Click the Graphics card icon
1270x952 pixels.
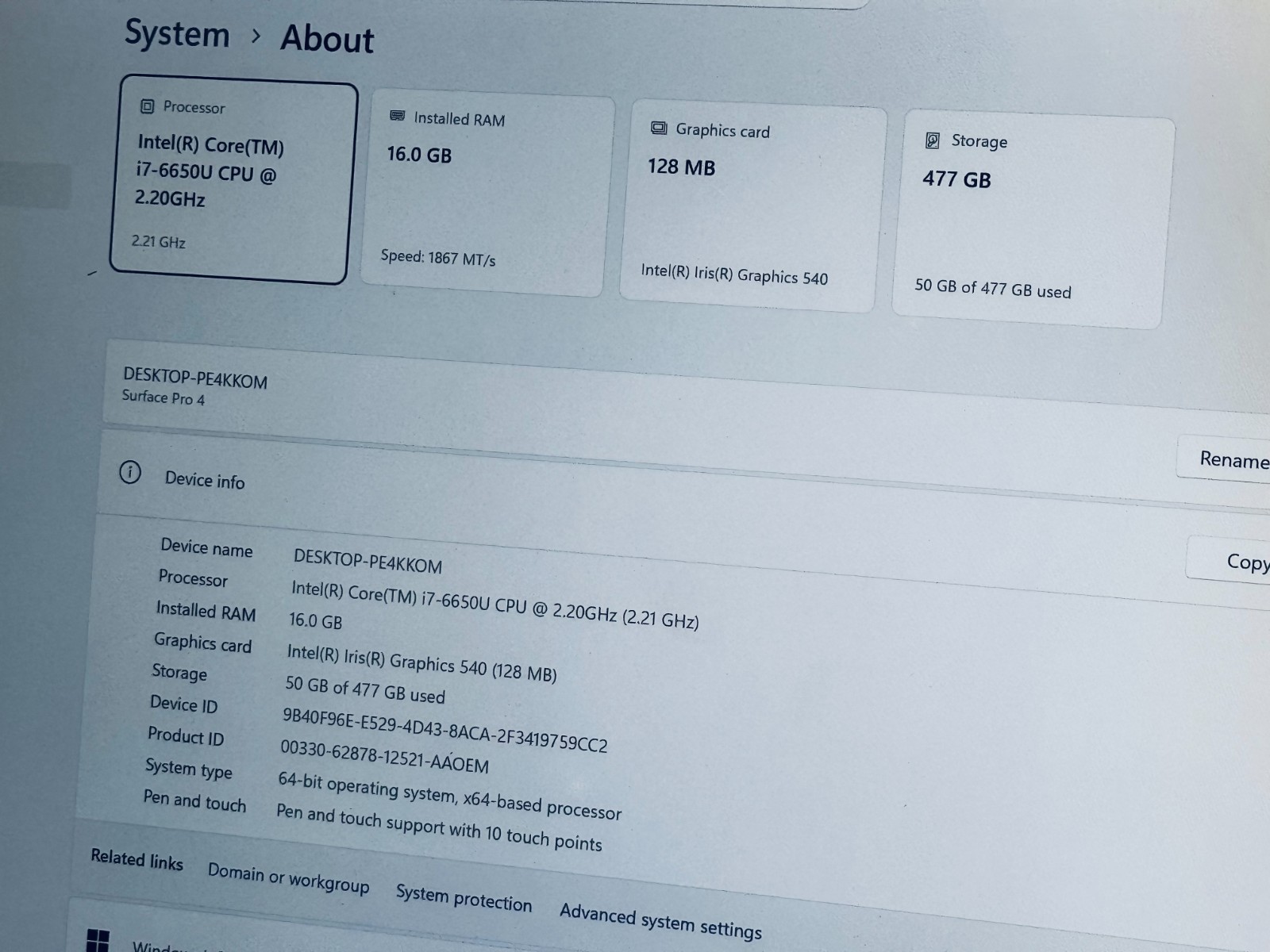click(659, 129)
